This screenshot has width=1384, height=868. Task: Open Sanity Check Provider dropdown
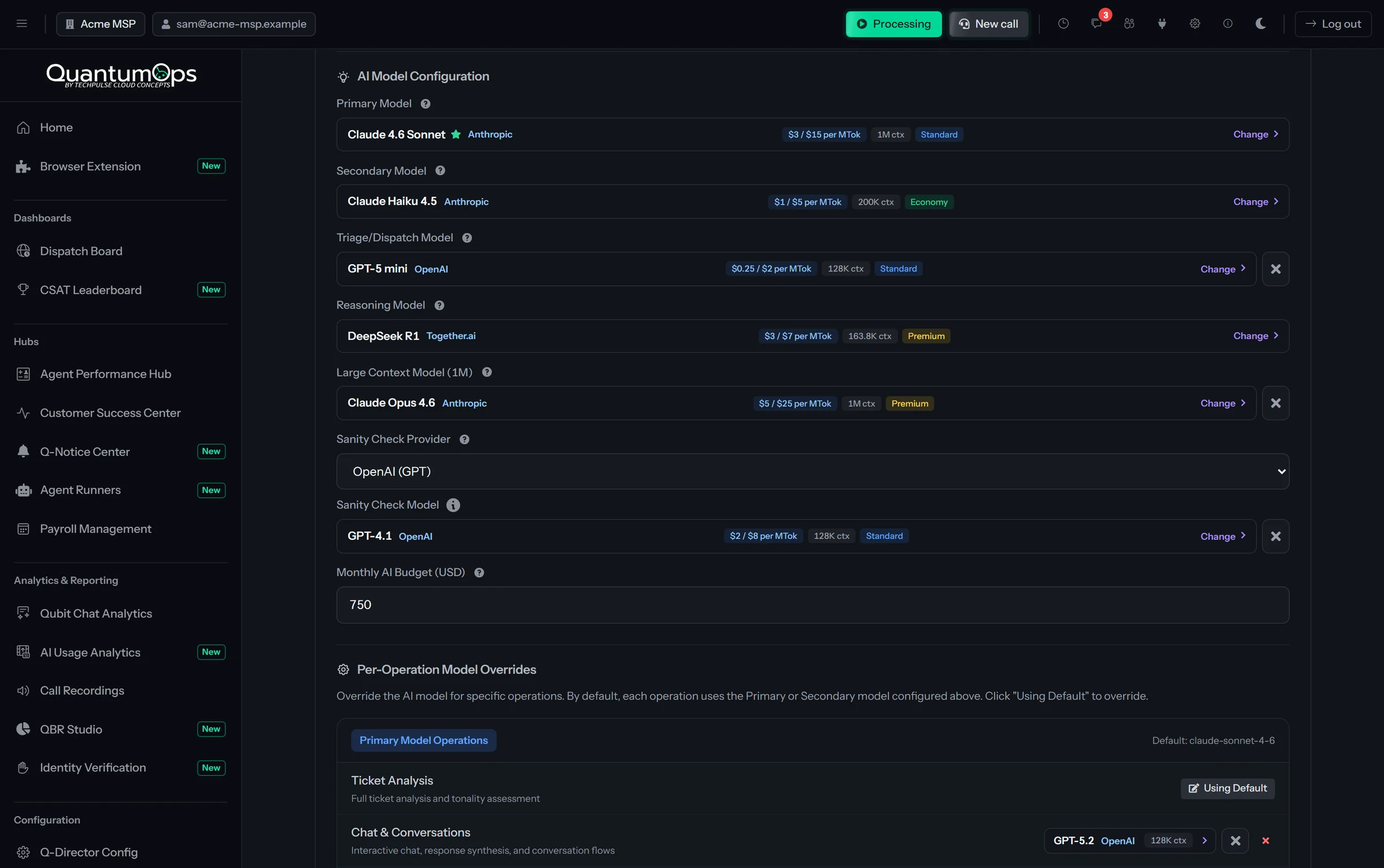tap(813, 471)
